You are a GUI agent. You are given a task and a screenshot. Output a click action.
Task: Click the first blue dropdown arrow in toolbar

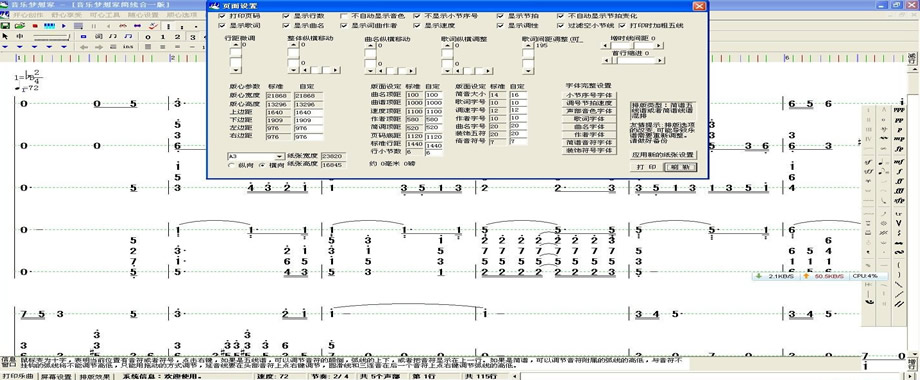[5, 47]
